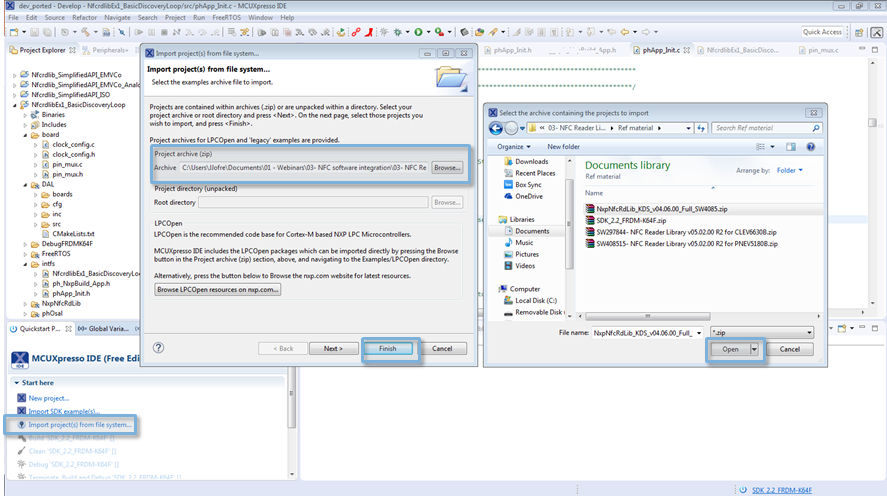Viewport: 887px width, 496px height.
Task: Click New folder in the file chooser
Action: coord(563,147)
